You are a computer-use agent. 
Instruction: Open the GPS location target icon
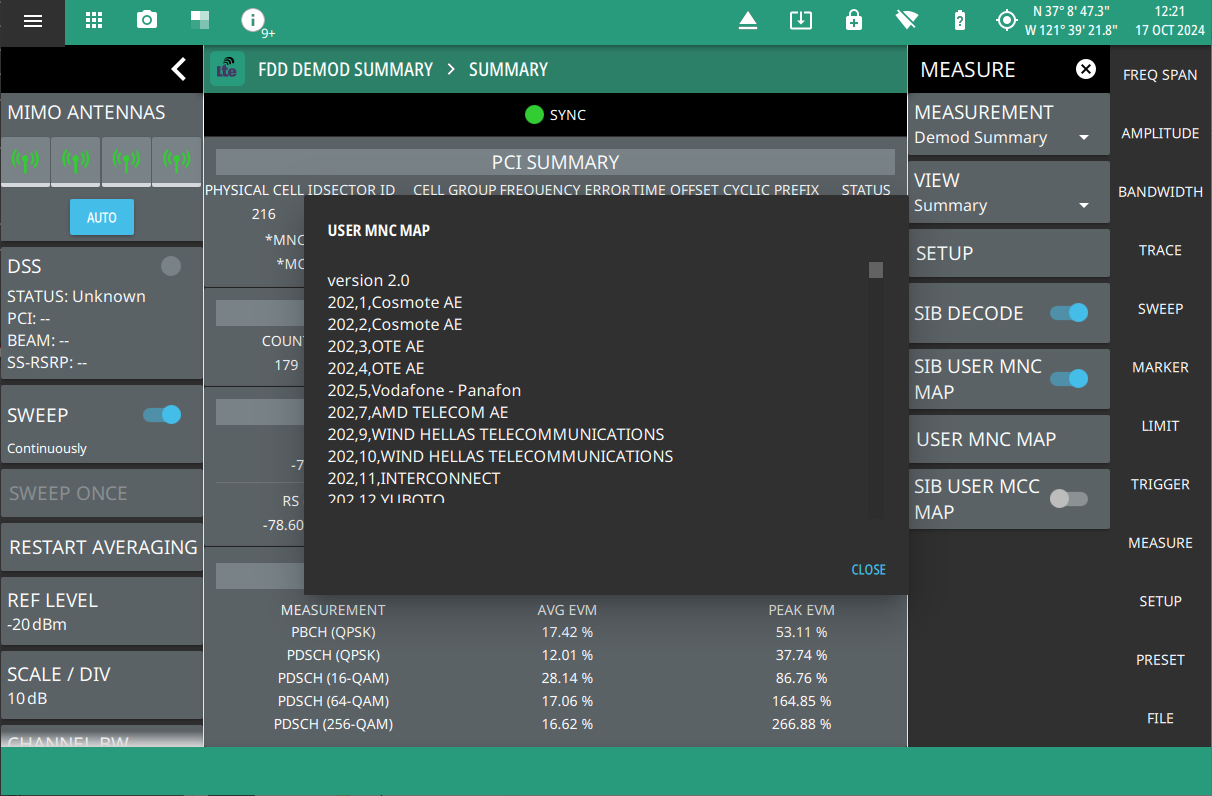pos(1007,20)
